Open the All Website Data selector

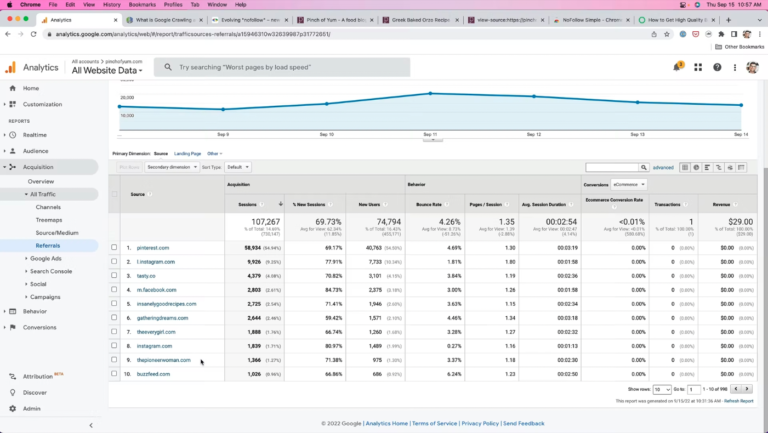[x=107, y=71]
